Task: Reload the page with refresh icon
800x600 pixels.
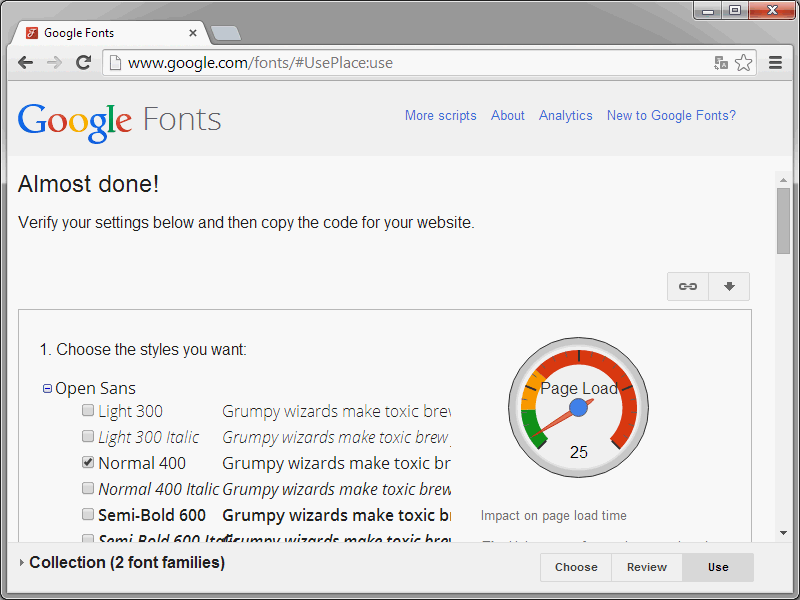Action: coord(84,63)
